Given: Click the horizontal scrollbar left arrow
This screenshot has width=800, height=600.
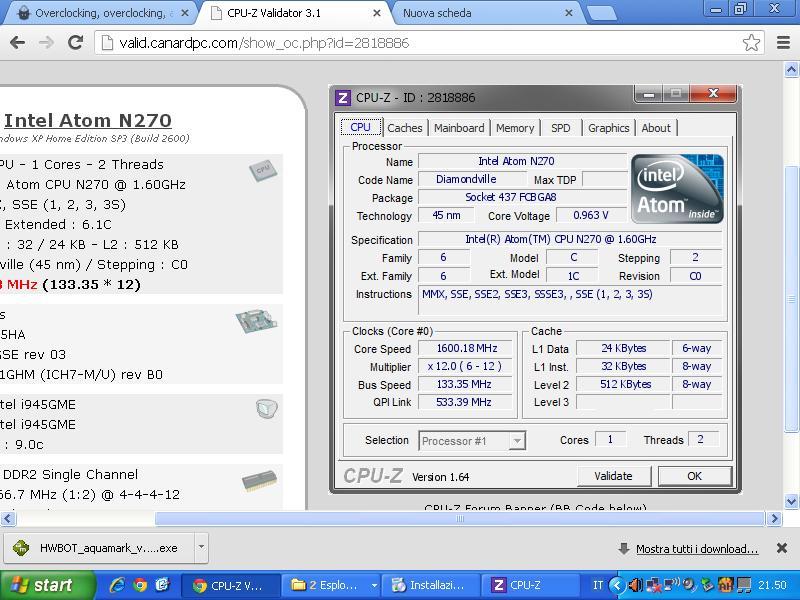Looking at the screenshot, I should click(x=8, y=519).
